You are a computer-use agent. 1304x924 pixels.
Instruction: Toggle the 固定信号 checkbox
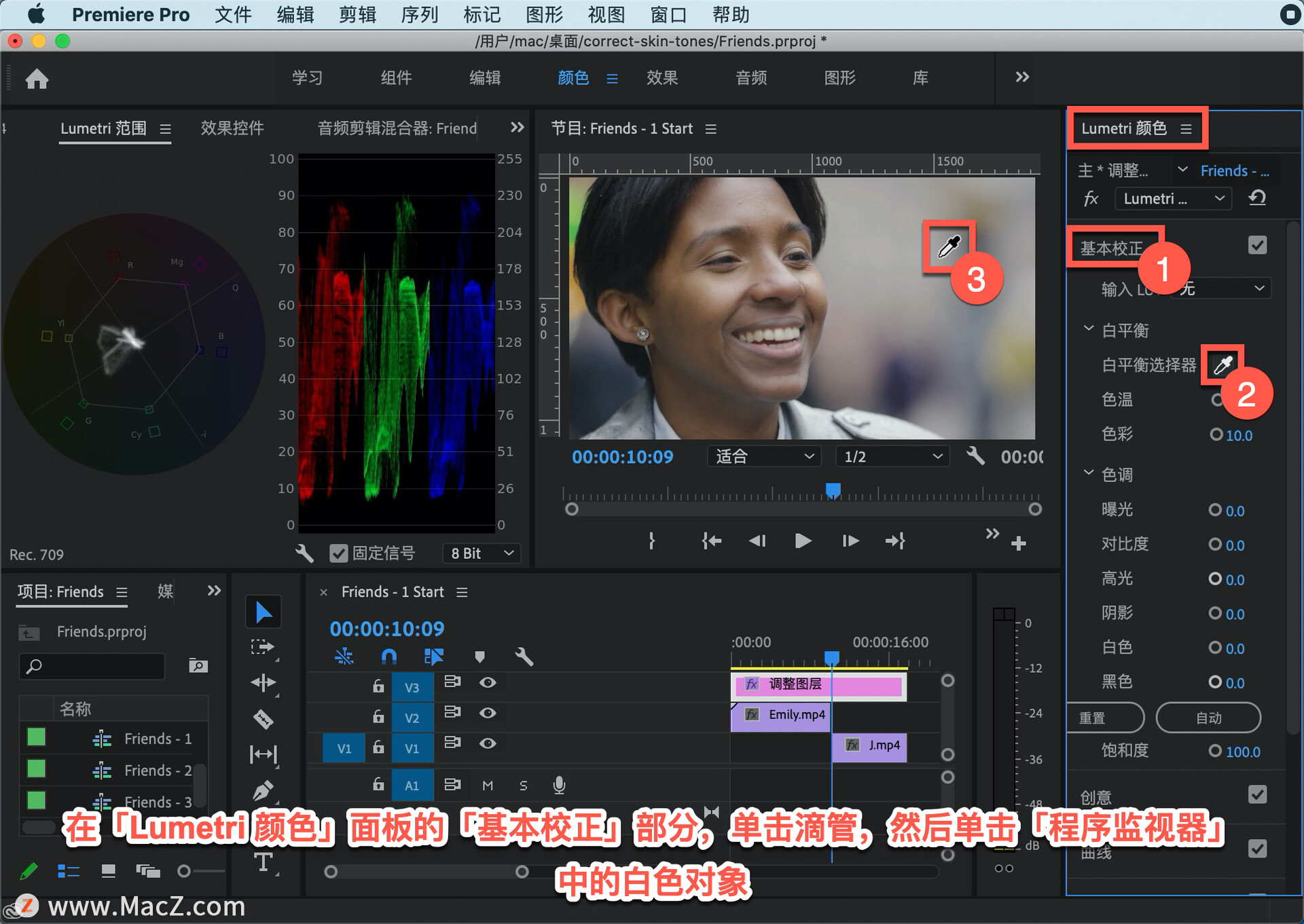pos(338,553)
